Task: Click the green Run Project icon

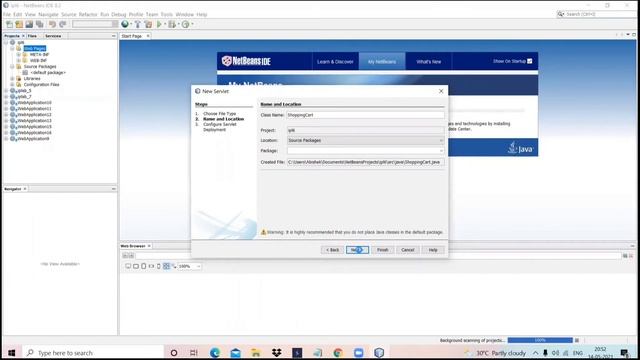Action: click(159, 24)
